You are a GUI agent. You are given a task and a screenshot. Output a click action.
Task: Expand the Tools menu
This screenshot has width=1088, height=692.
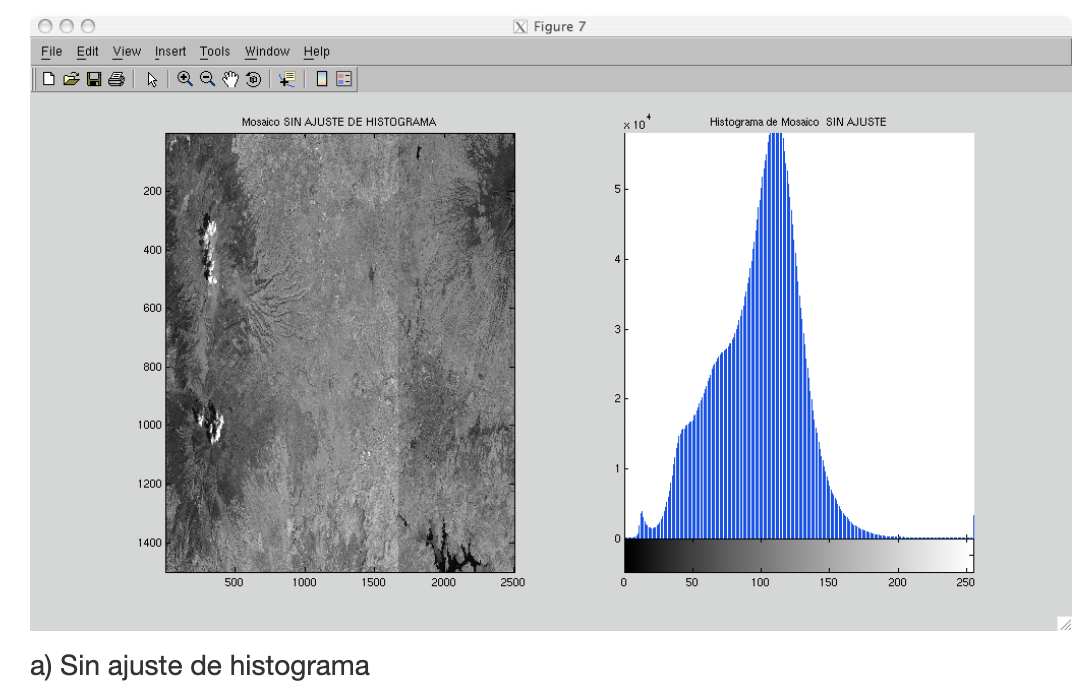click(214, 52)
